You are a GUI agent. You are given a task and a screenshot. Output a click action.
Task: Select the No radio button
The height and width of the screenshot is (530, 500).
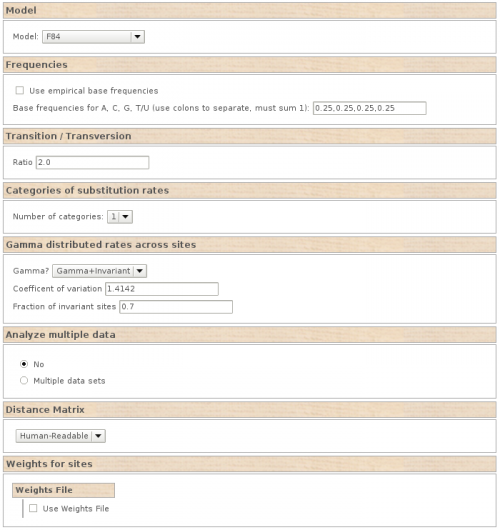point(24,364)
